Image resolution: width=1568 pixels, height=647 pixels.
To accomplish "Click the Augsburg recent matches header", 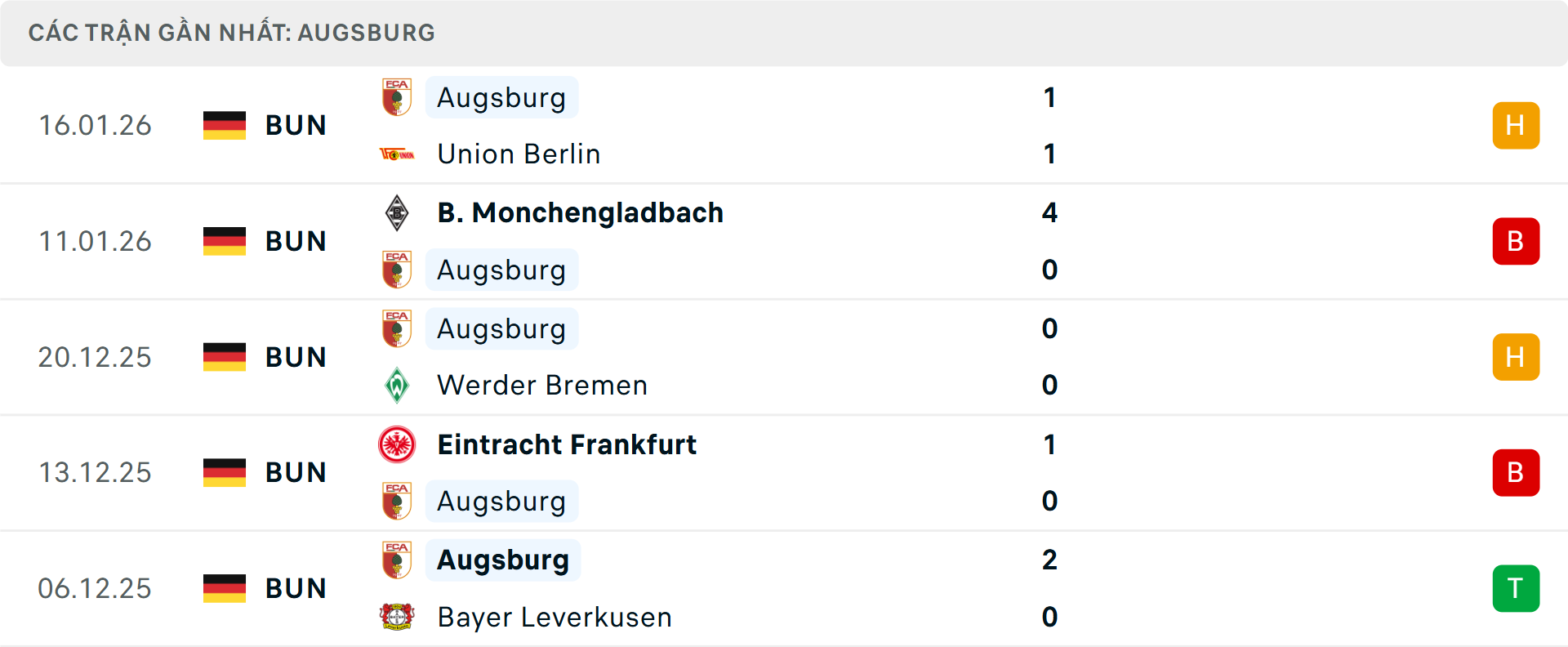I will click(x=232, y=33).
